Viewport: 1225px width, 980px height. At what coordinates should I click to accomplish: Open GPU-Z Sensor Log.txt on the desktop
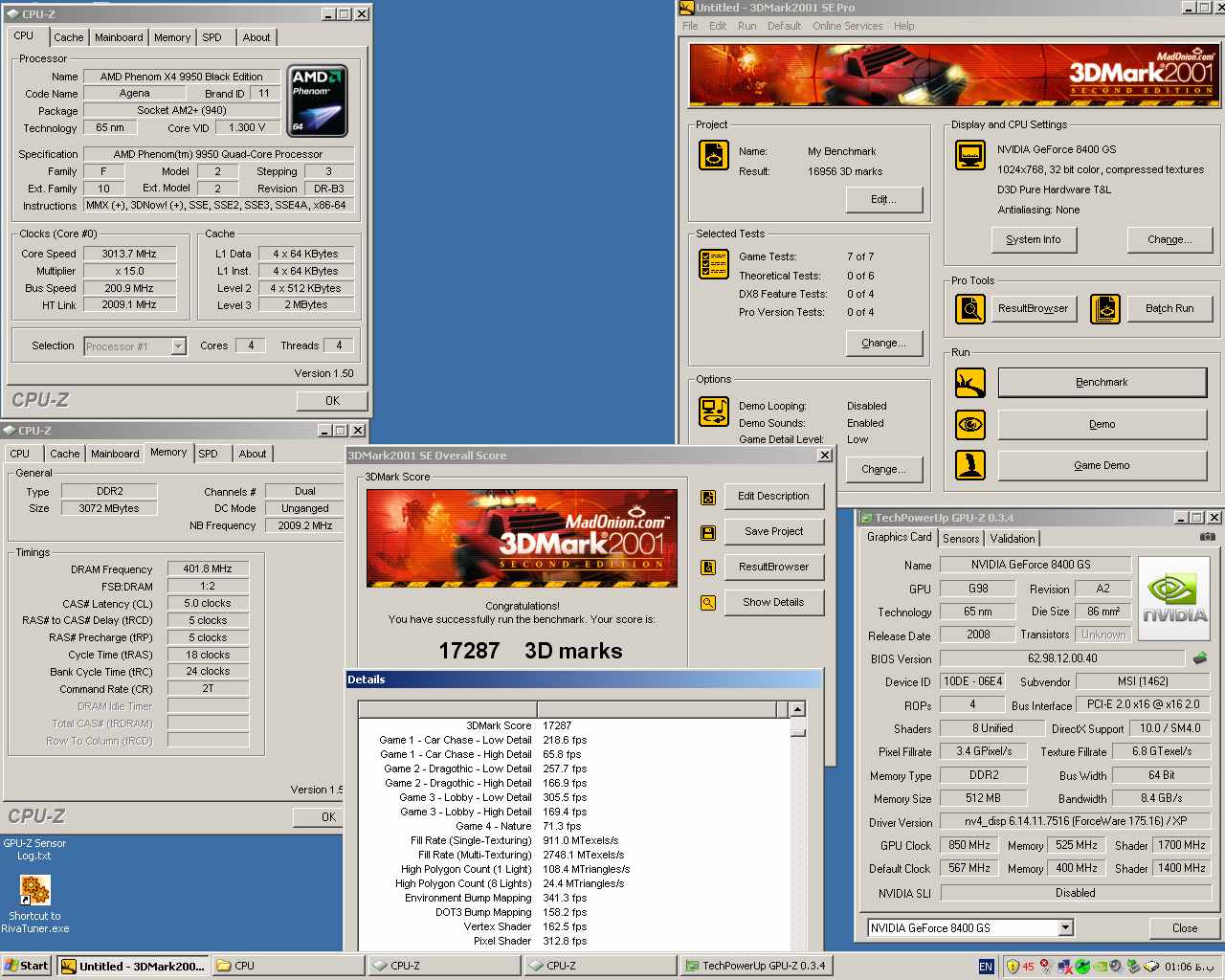(x=34, y=849)
